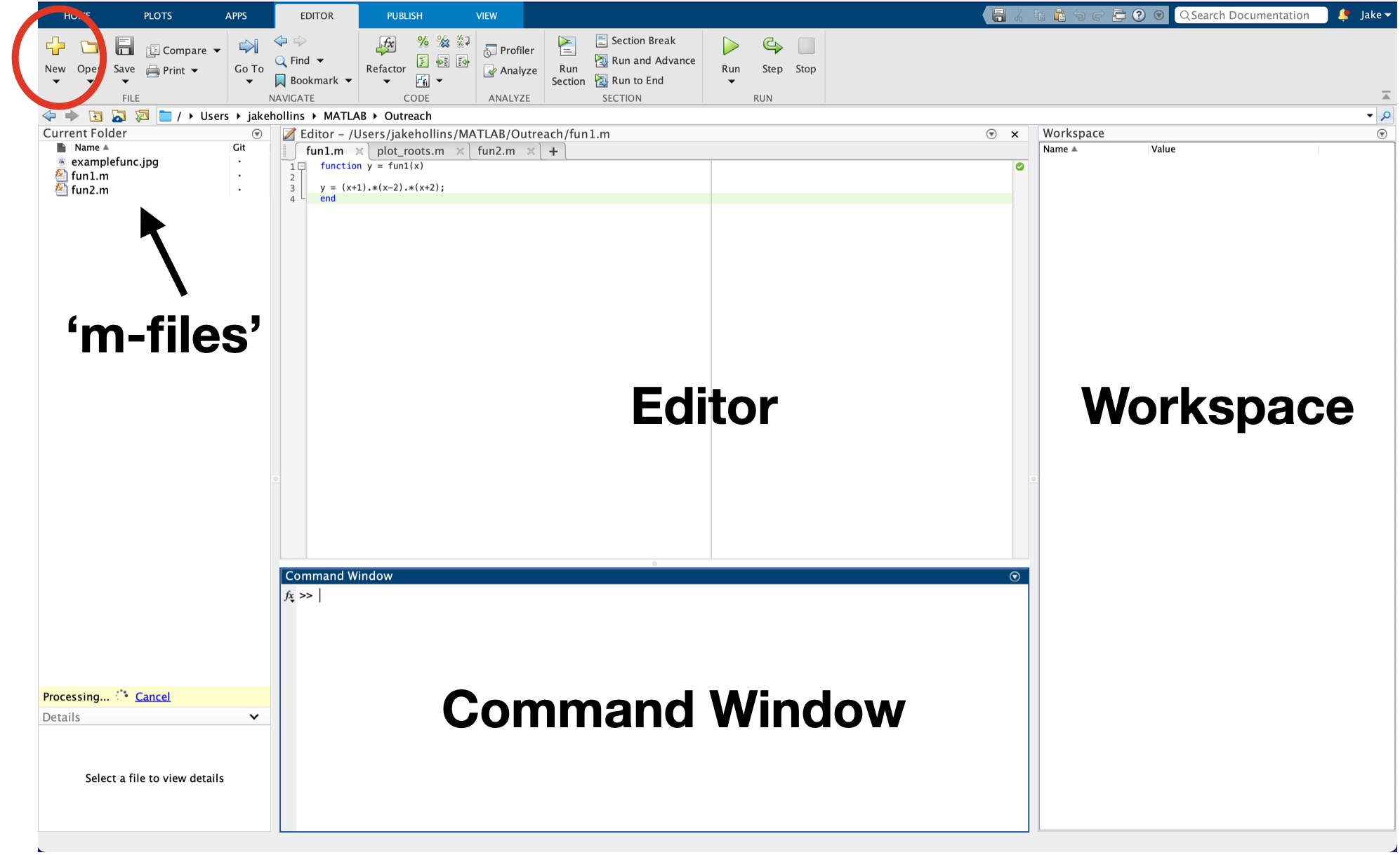This screenshot has width=1400, height=855.
Task: Click the Cancel link next to Processing
Action: [152, 696]
